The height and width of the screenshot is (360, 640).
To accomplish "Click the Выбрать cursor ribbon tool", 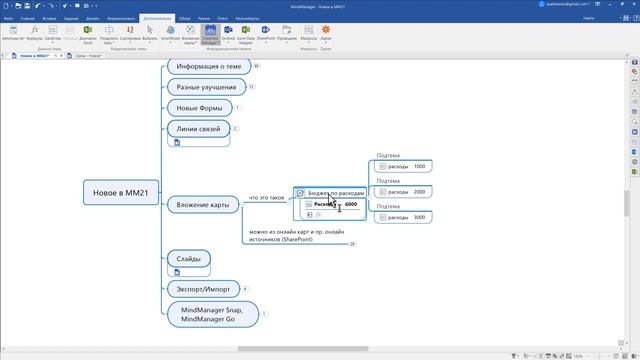I will point(150,33).
